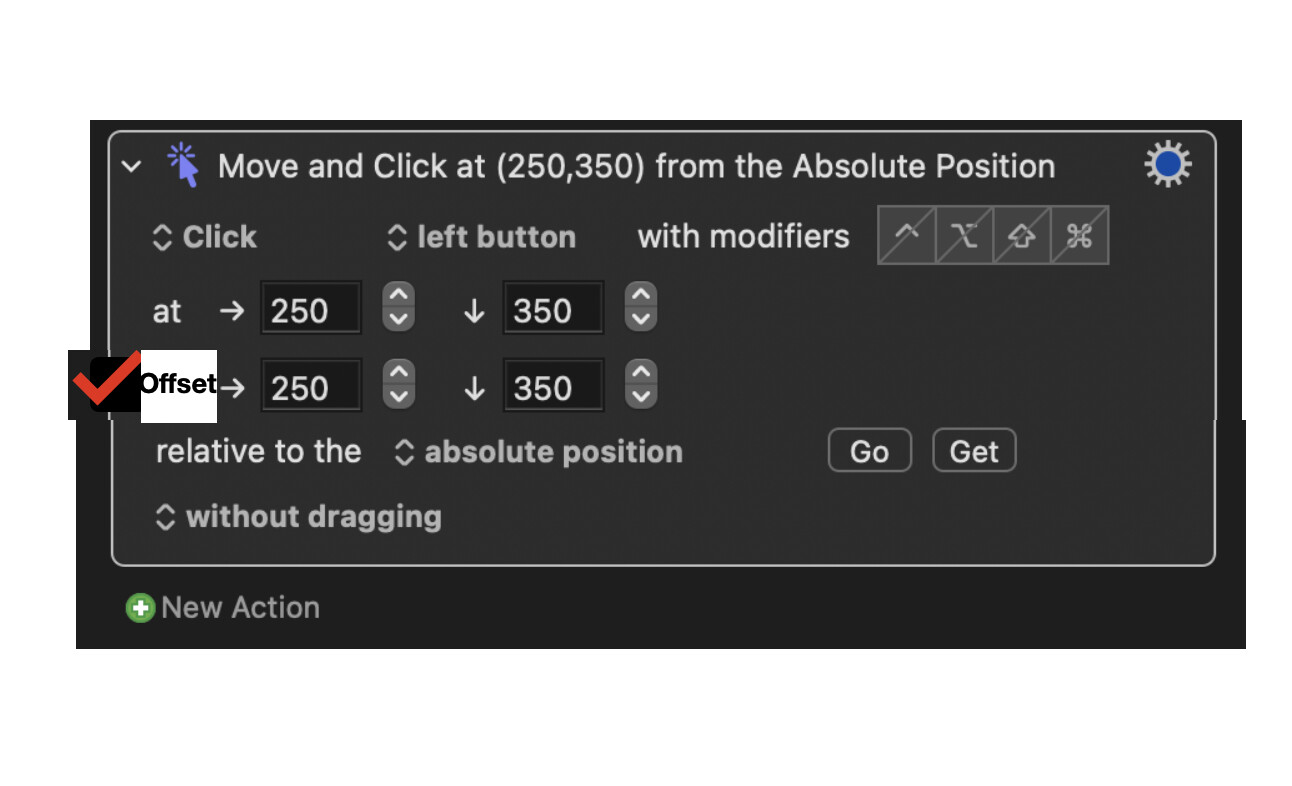Click the green plus New Action icon
1292x786 pixels.
coord(140,607)
